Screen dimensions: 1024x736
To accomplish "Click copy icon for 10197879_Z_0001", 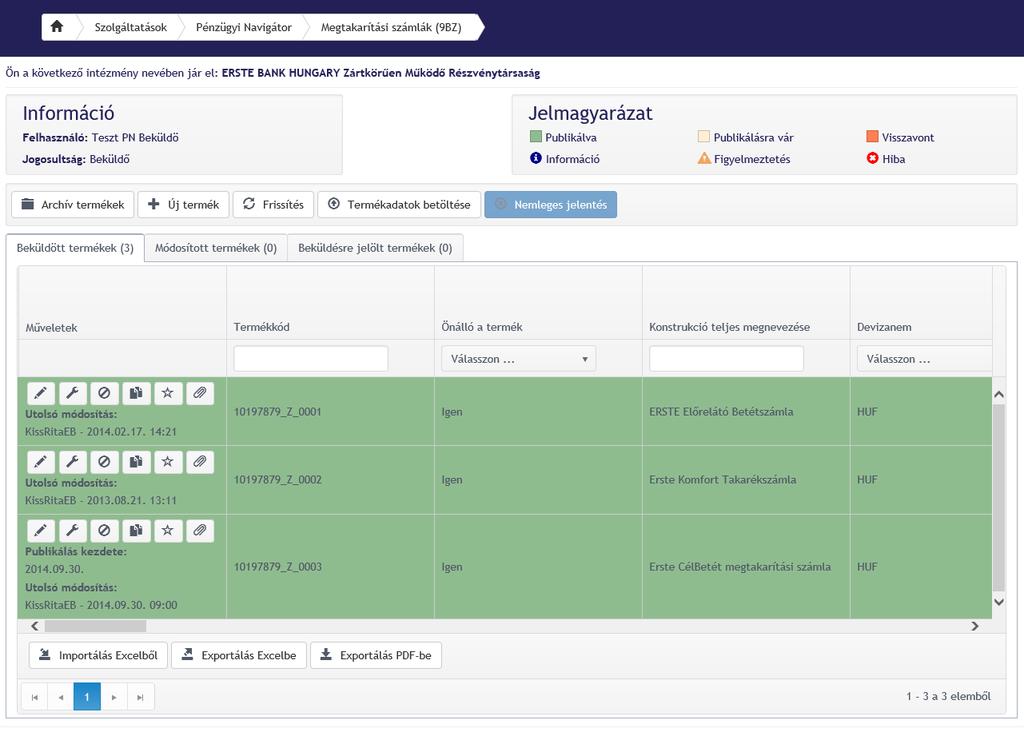I will coord(136,393).
